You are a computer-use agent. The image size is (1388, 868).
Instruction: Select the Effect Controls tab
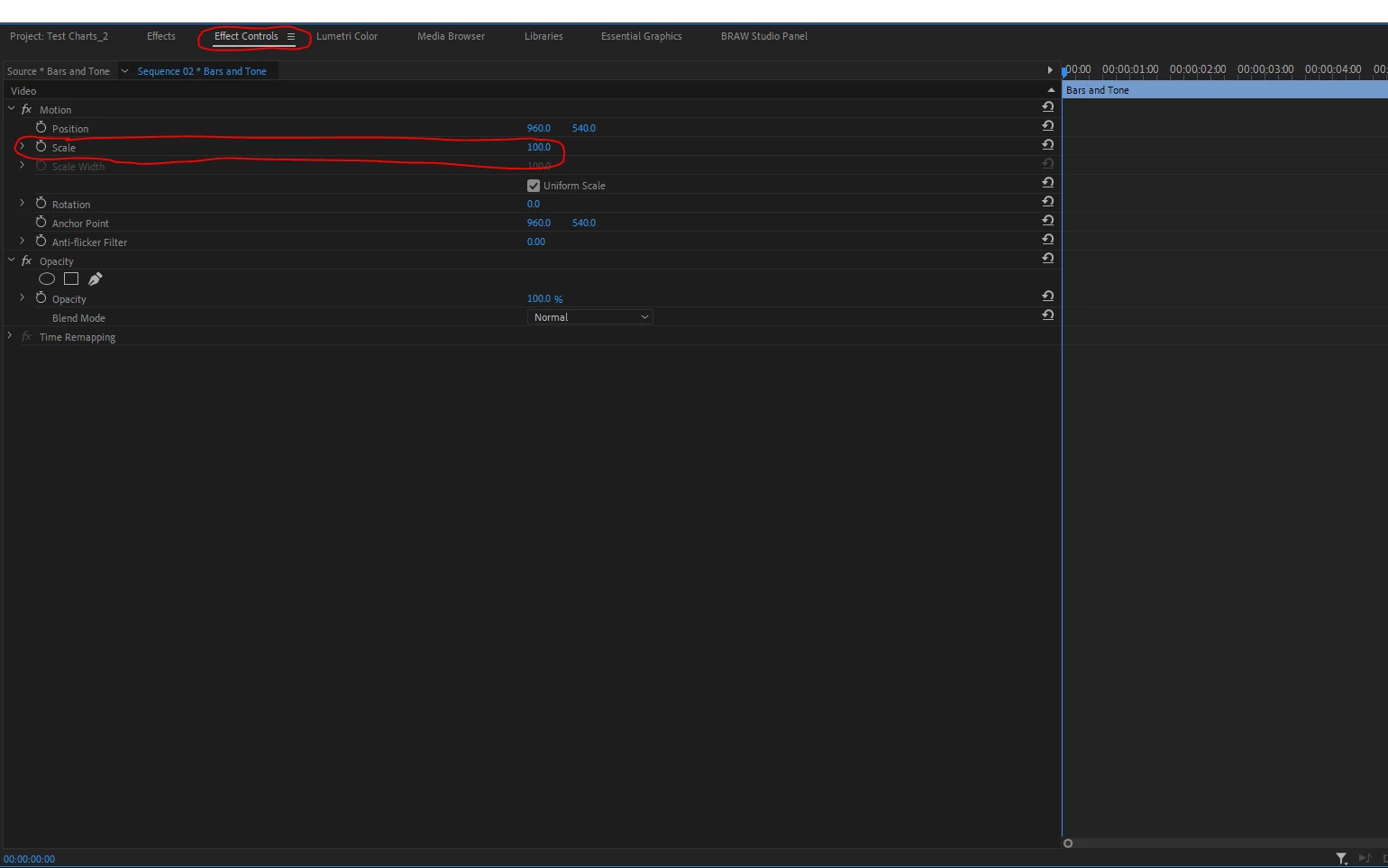pyautogui.click(x=246, y=36)
